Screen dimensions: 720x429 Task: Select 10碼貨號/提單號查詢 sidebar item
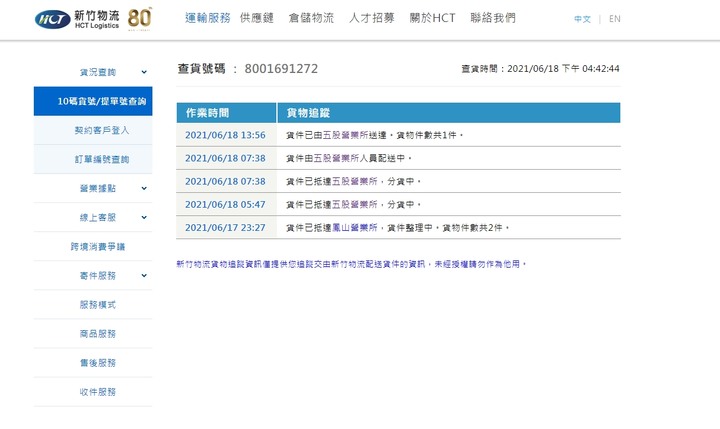(93, 101)
